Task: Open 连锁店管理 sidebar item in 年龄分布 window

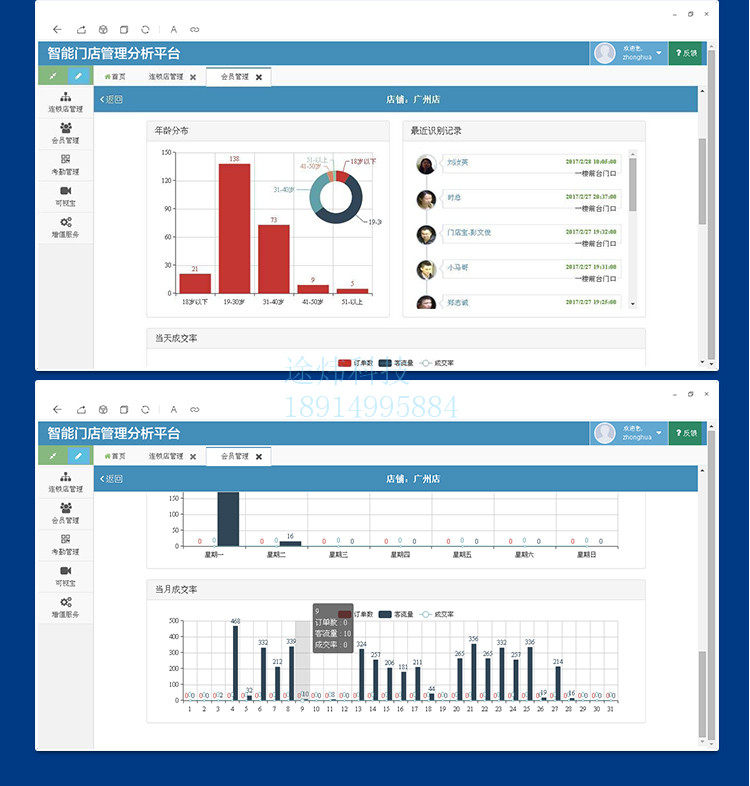Action: [66, 102]
